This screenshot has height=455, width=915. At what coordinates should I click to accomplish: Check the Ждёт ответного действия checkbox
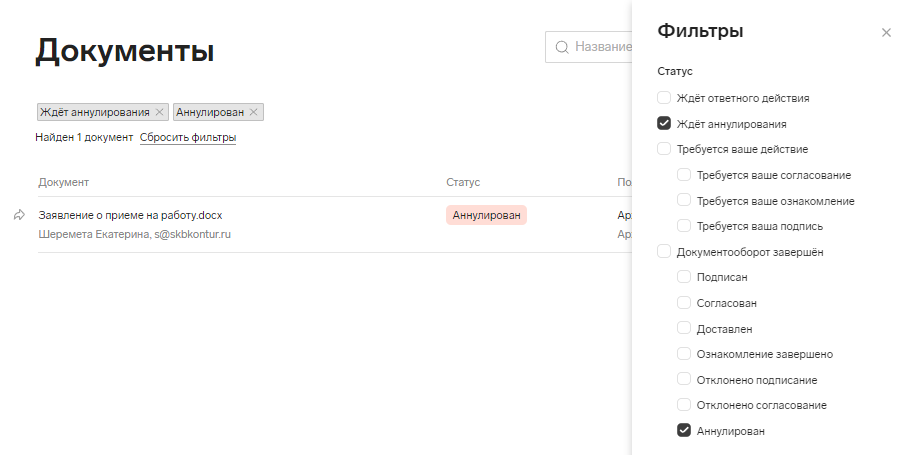(664, 98)
